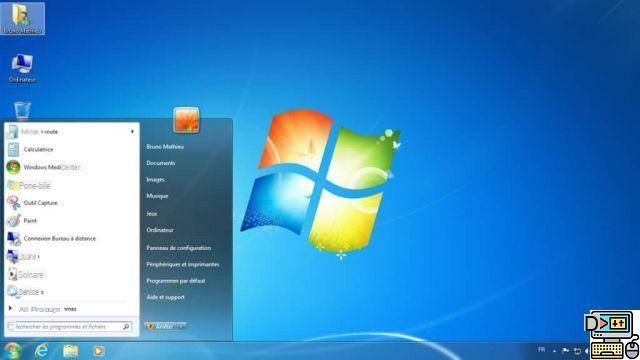Expand the submenu arrow of first program
This screenshot has width=640, height=360.
pyautogui.click(x=132, y=131)
